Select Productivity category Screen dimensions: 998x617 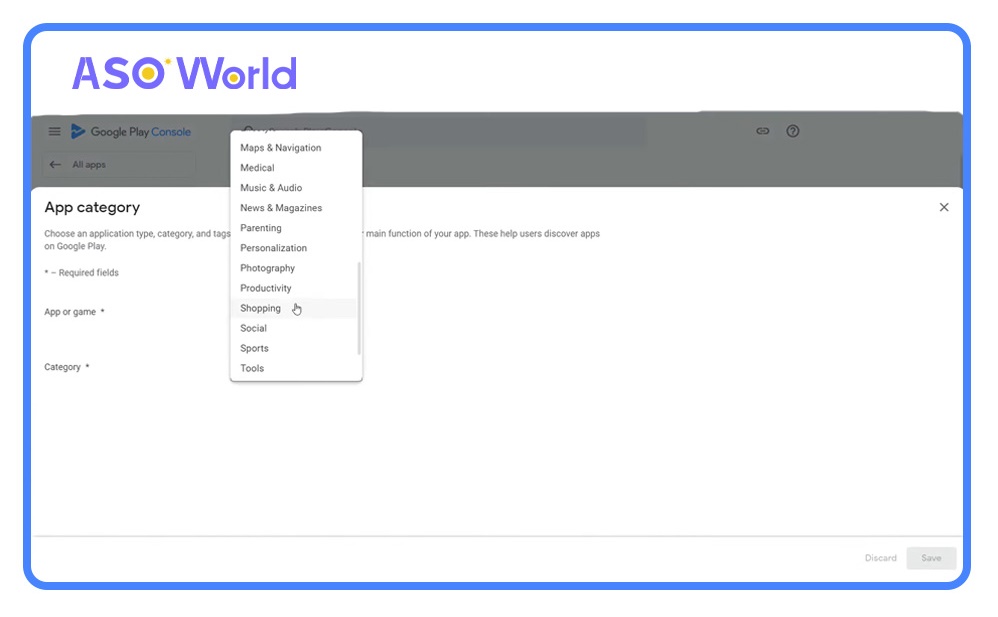pyautogui.click(x=294, y=288)
